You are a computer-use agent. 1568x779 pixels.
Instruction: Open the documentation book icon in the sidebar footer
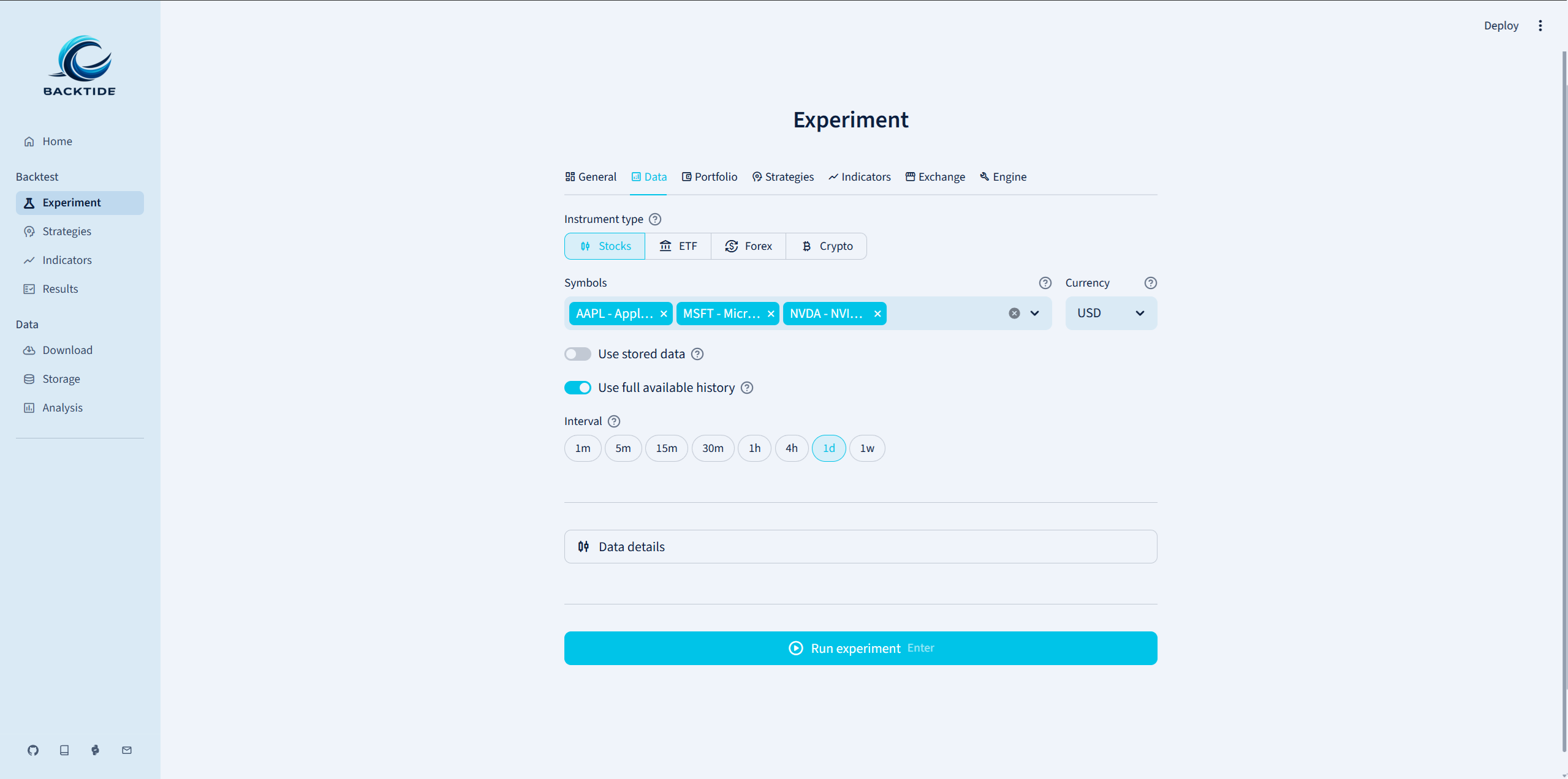[x=64, y=750]
